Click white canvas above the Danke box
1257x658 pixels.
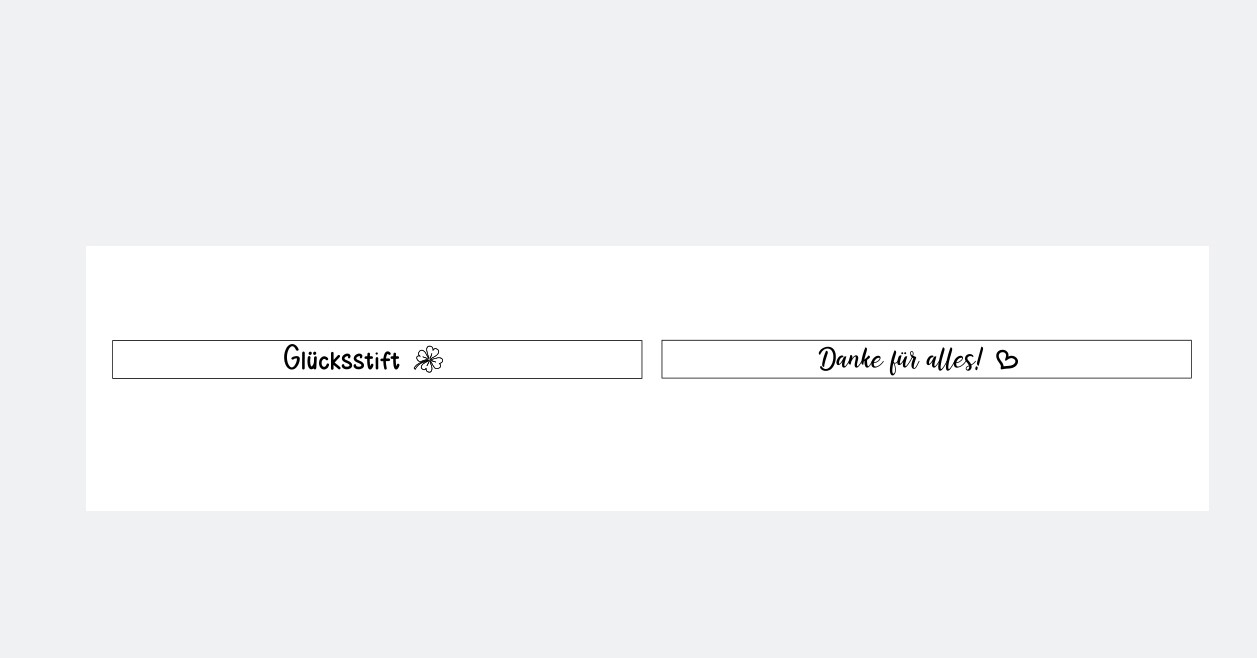click(x=926, y=295)
